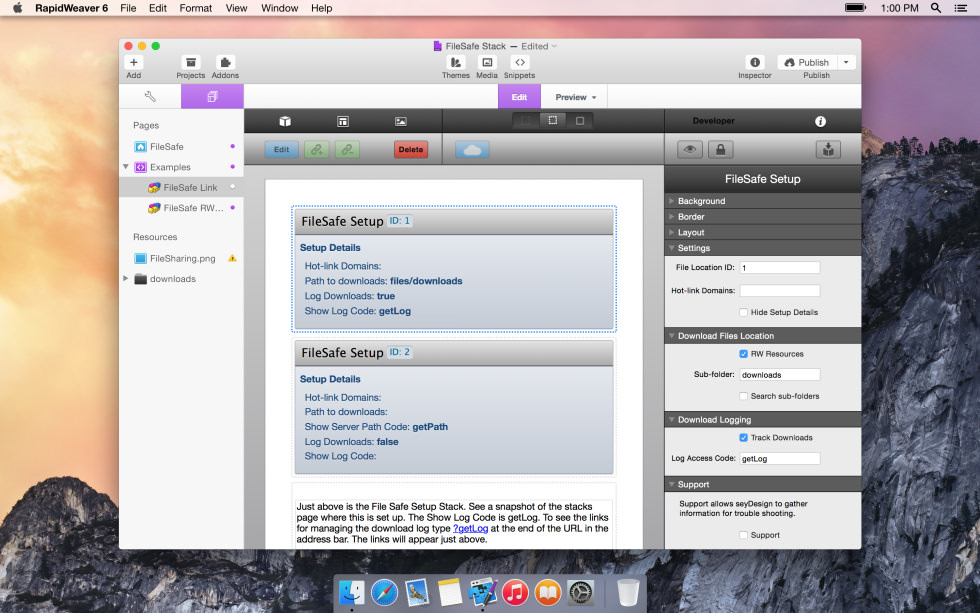This screenshot has width=980, height=613.
Task: Switch to Edit mode tab
Action: (x=519, y=97)
